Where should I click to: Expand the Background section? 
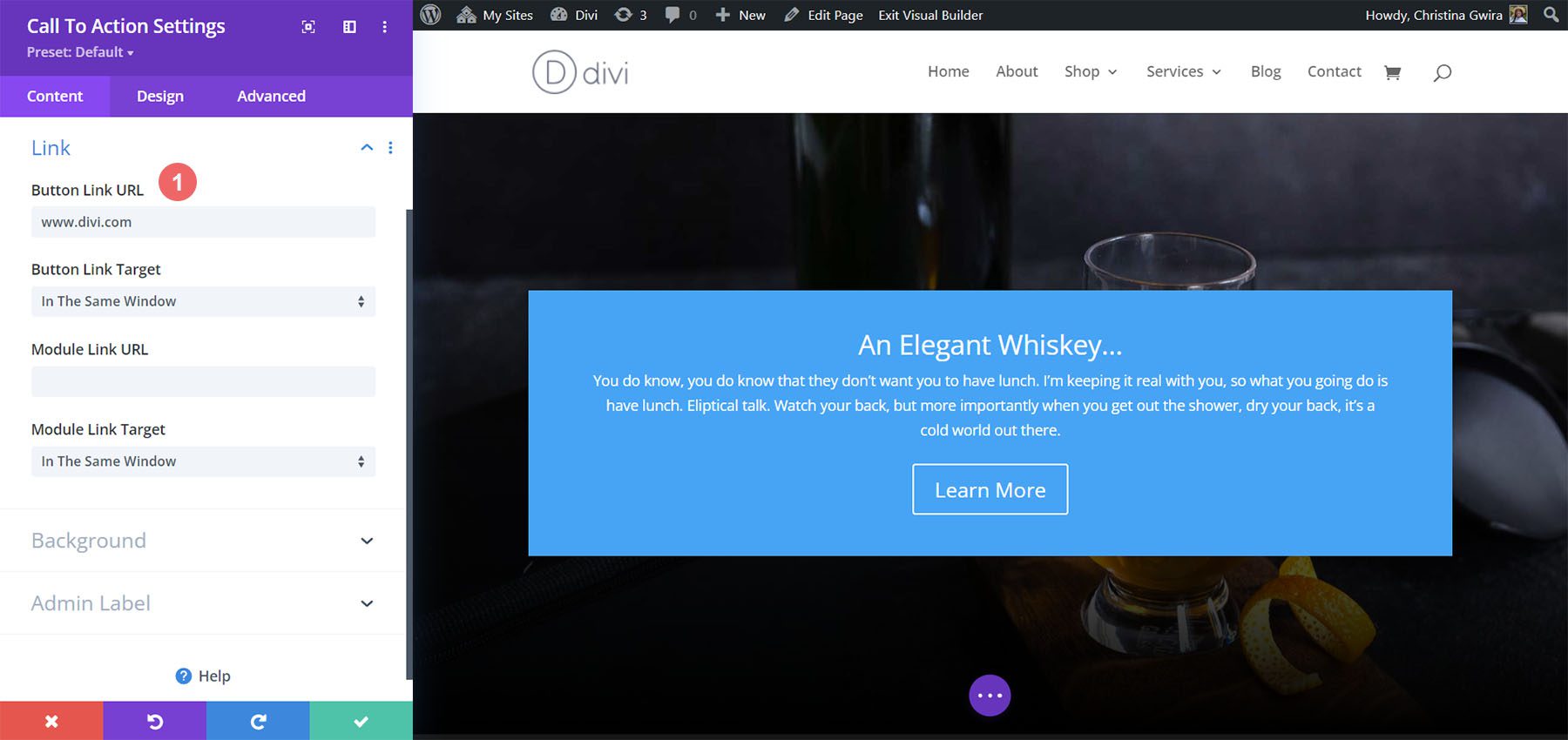(367, 541)
